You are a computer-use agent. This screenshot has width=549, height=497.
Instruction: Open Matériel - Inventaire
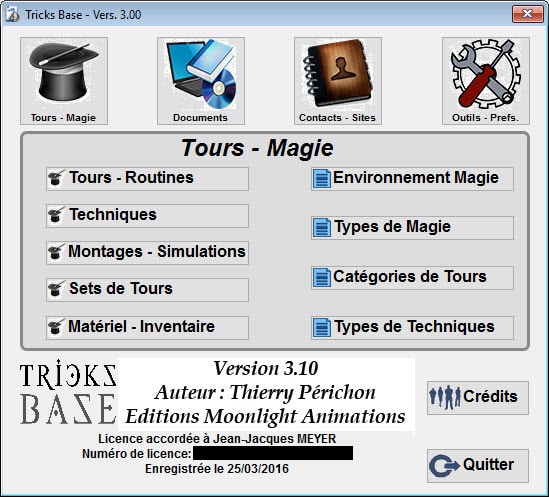[x=147, y=327]
